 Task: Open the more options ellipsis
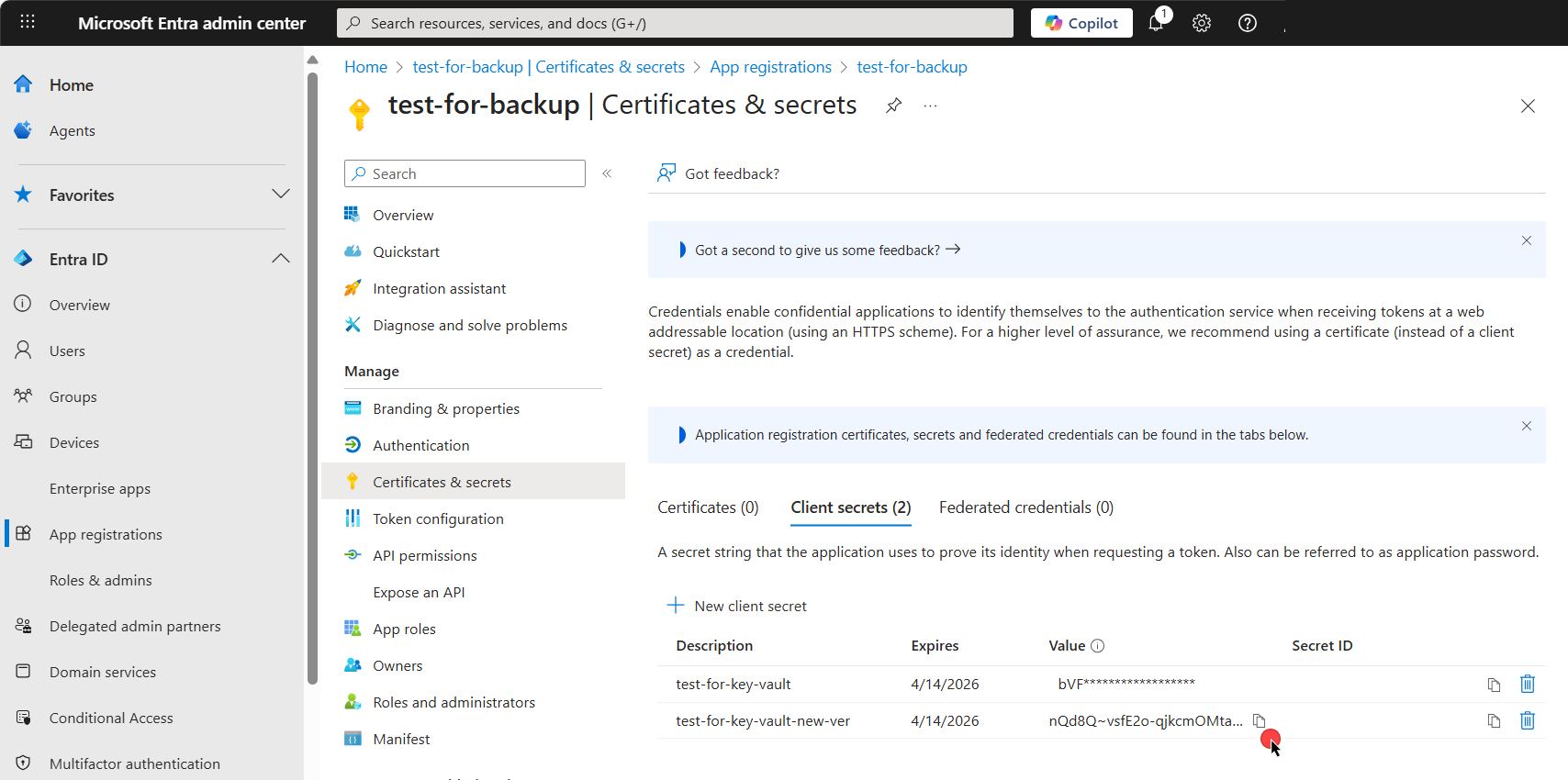[x=931, y=106]
